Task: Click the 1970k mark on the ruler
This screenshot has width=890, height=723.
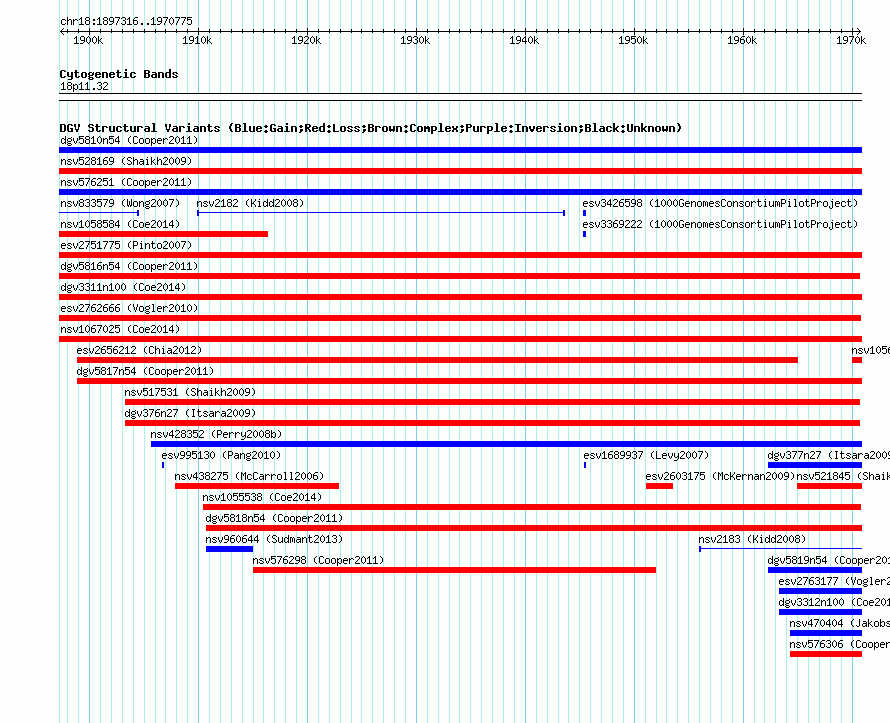Action: (x=851, y=40)
